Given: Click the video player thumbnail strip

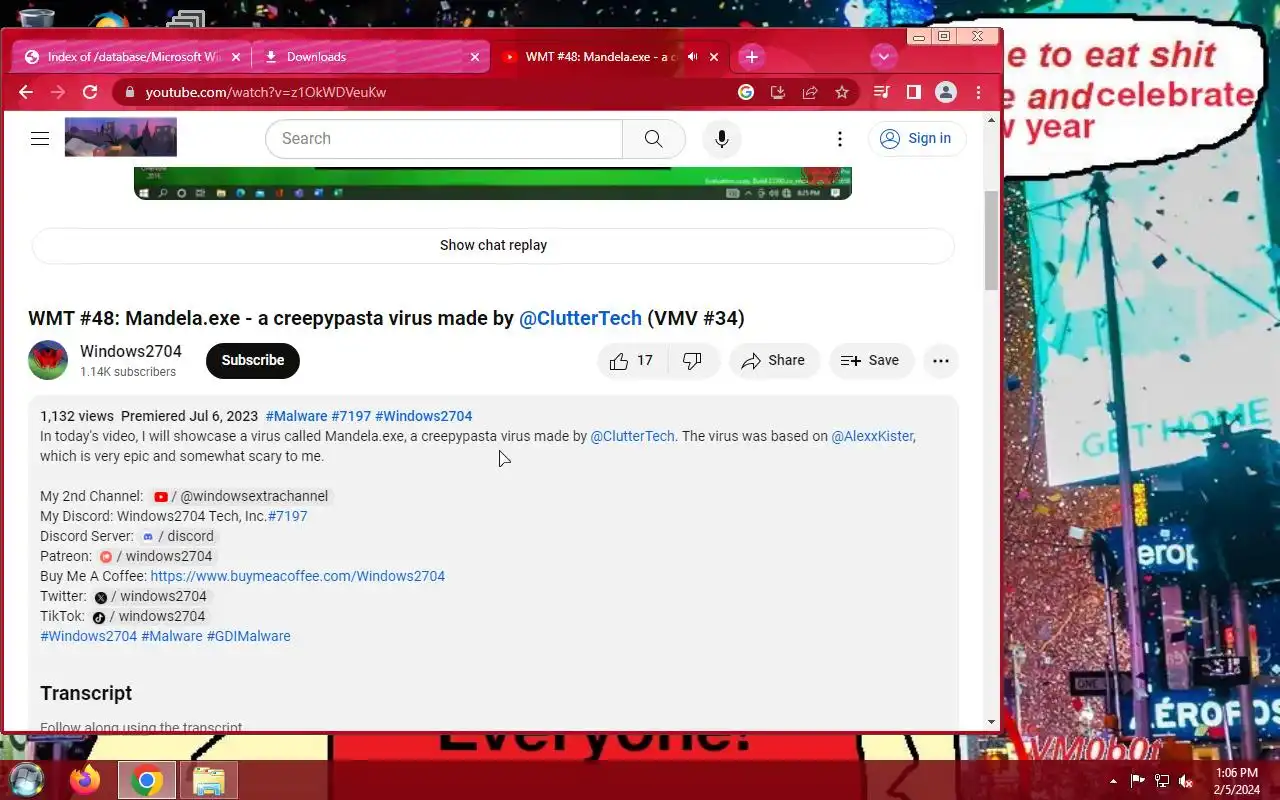Looking at the screenshot, I should (x=493, y=183).
